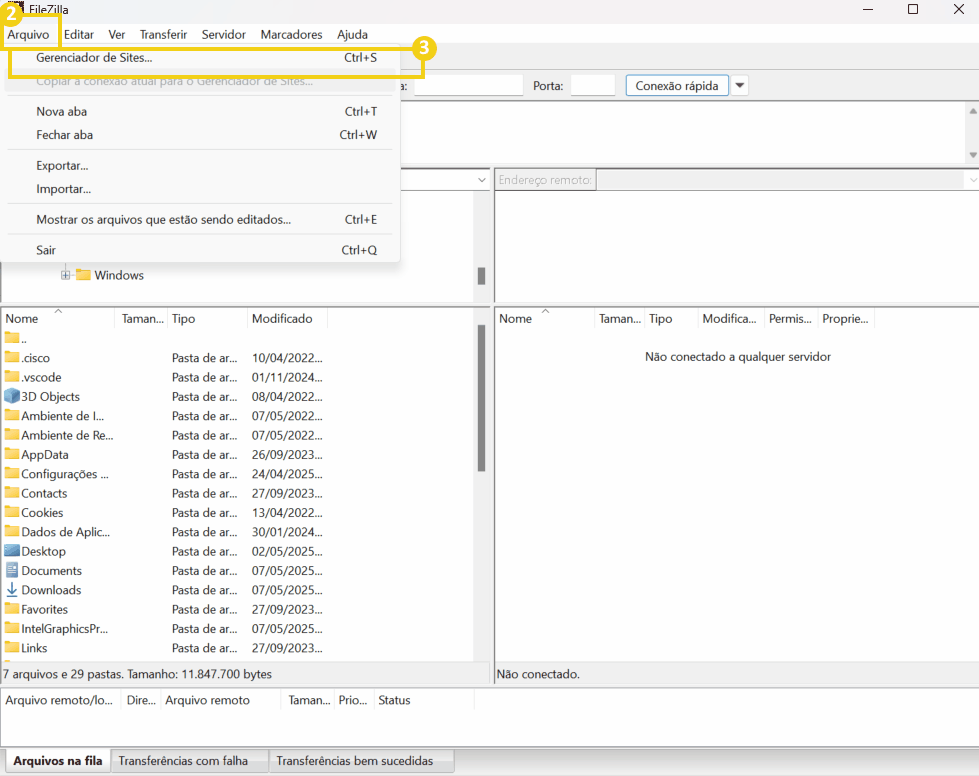Click the .vscode folder icon
The height and width of the screenshot is (776, 979).
(12, 376)
